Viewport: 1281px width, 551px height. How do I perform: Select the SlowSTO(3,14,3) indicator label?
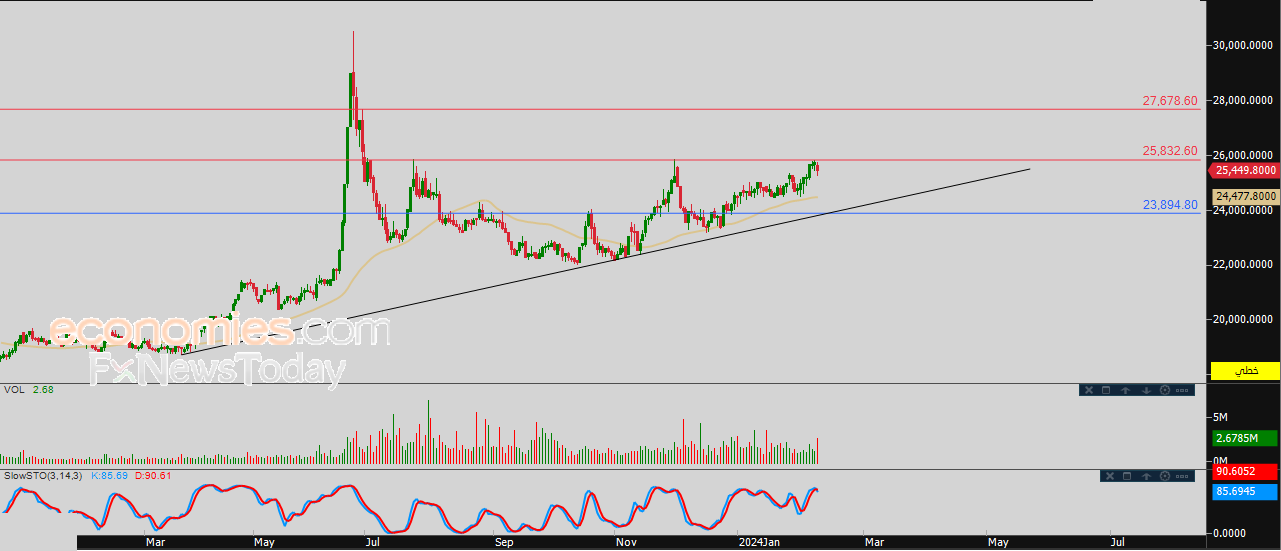tap(44, 475)
